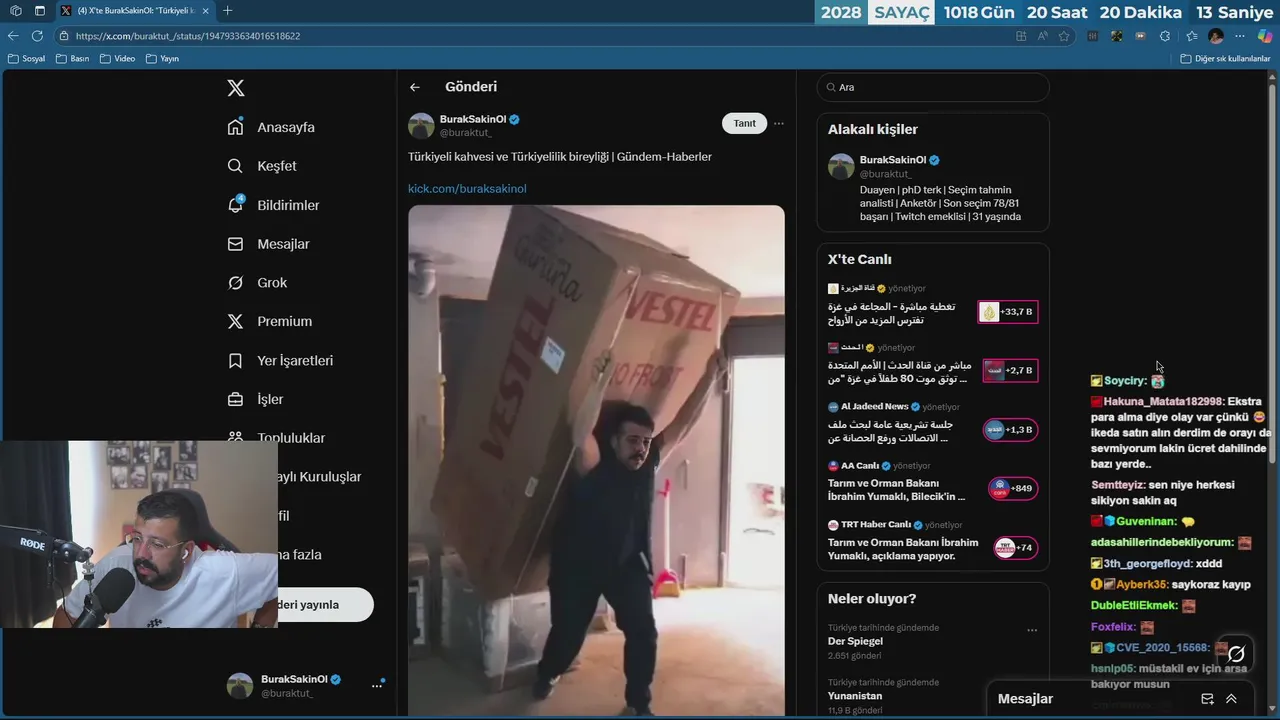This screenshot has width=1280, height=720.
Task: Open the +849 live broadcast badge
Action: coord(1013,488)
